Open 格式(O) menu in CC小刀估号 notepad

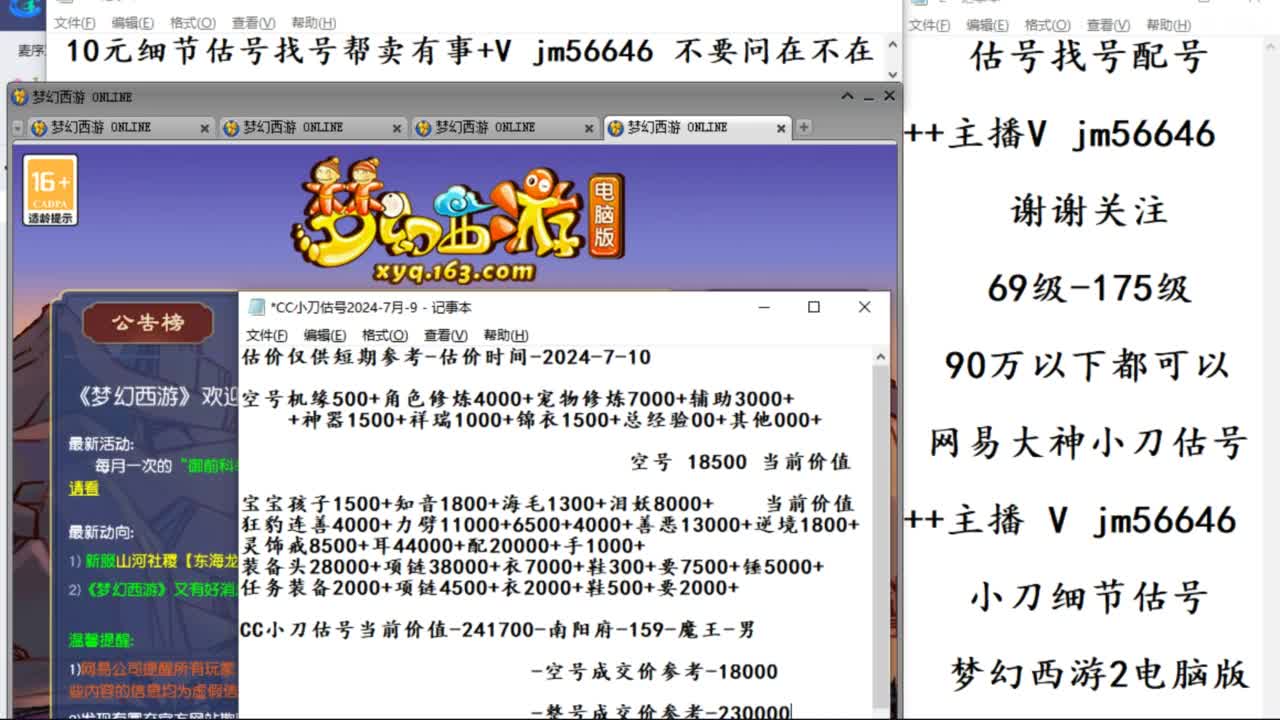[385, 335]
